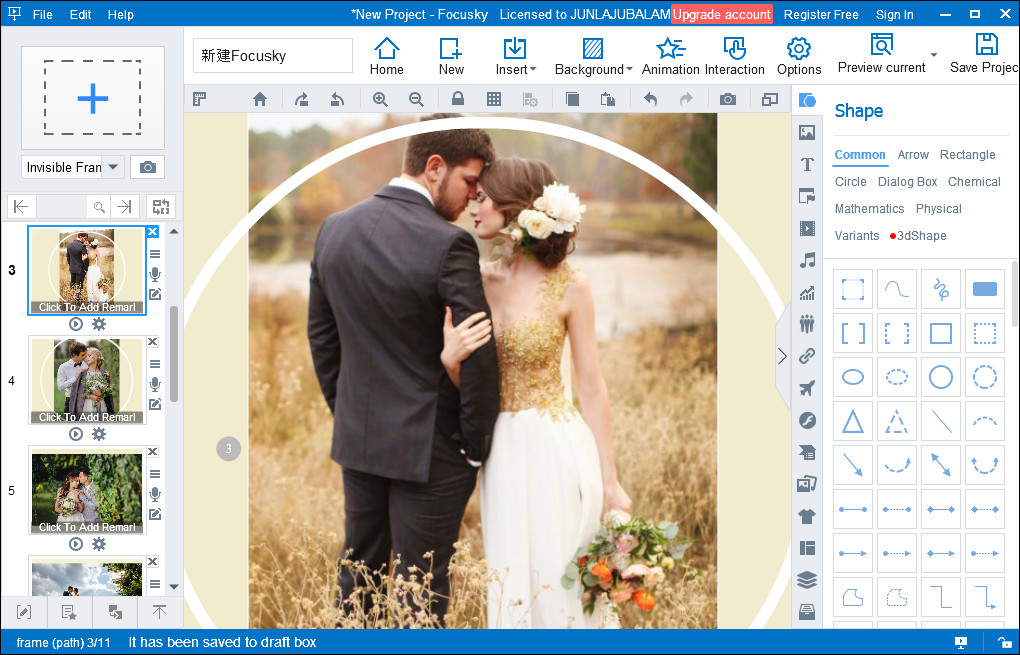Toggle the ruler icon in the canvas toolbar

[200, 99]
